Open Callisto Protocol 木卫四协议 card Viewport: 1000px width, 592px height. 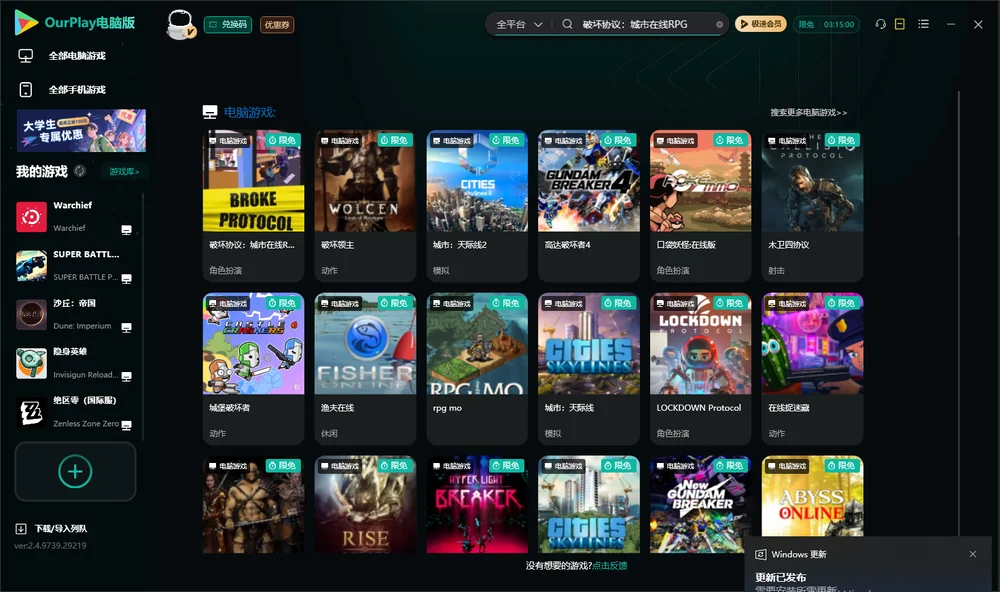pyautogui.click(x=812, y=206)
